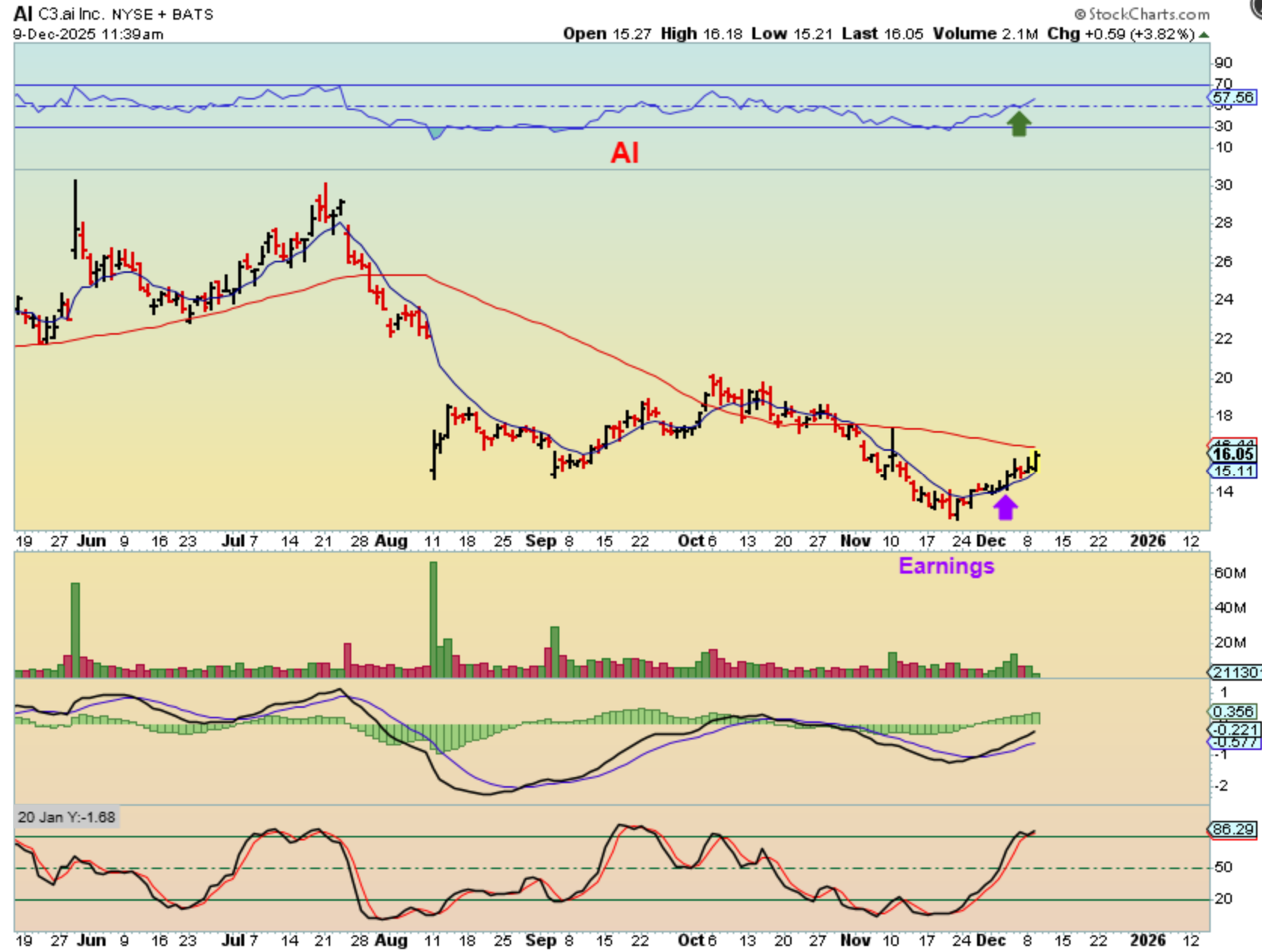Select the Volume 2.1M header value
This screenshot has width=1262, height=952.
[985, 34]
